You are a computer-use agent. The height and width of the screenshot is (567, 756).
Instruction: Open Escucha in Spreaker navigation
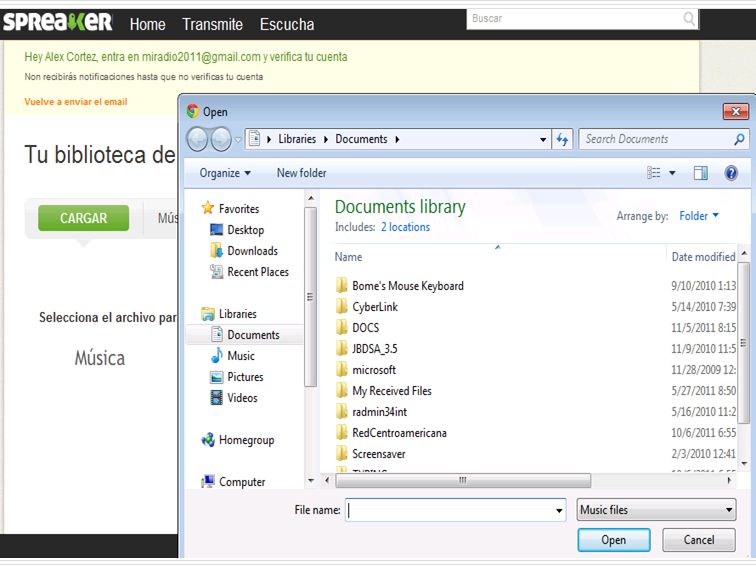coord(287,24)
